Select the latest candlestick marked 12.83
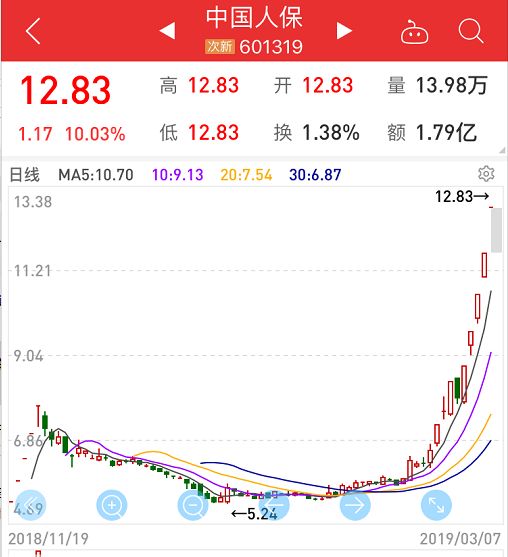Image resolution: width=508 pixels, height=557 pixels. point(491,207)
